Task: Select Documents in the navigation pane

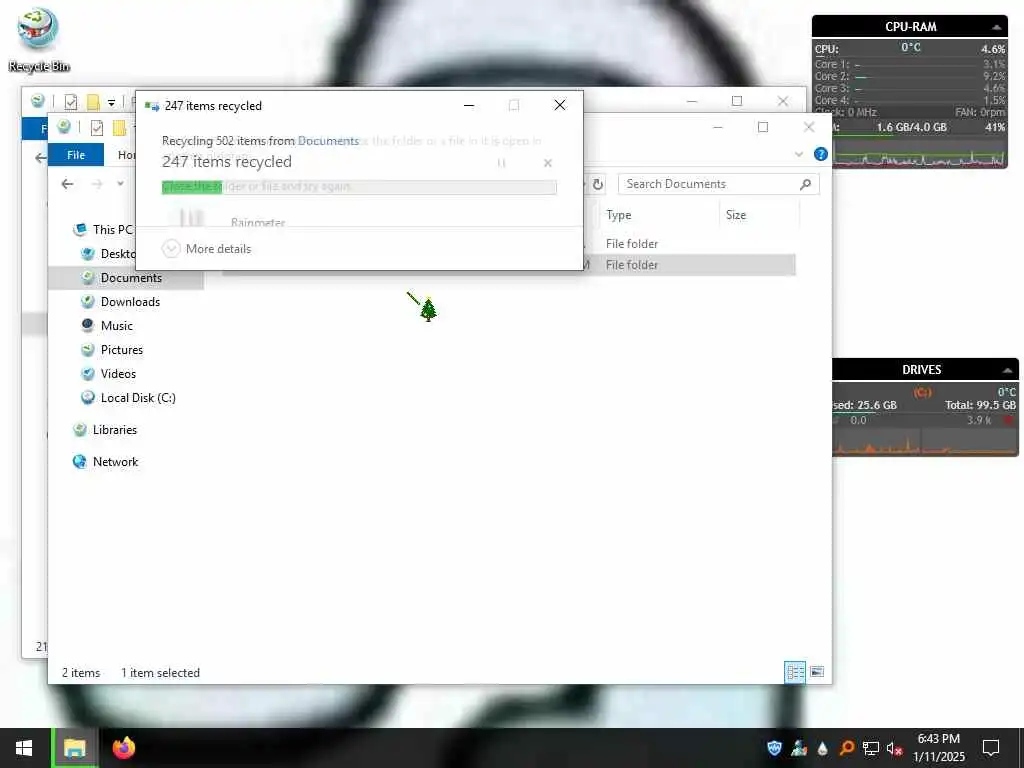Action: point(126,278)
